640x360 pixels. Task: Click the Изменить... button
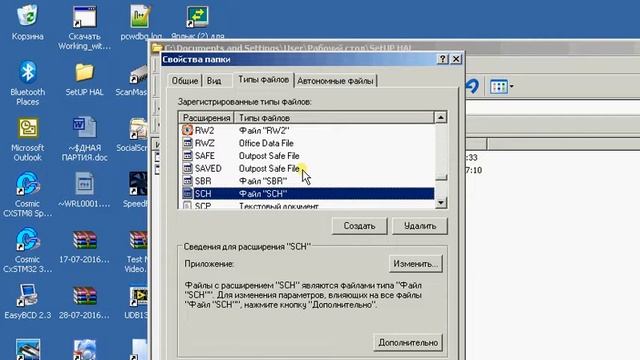[416, 264]
